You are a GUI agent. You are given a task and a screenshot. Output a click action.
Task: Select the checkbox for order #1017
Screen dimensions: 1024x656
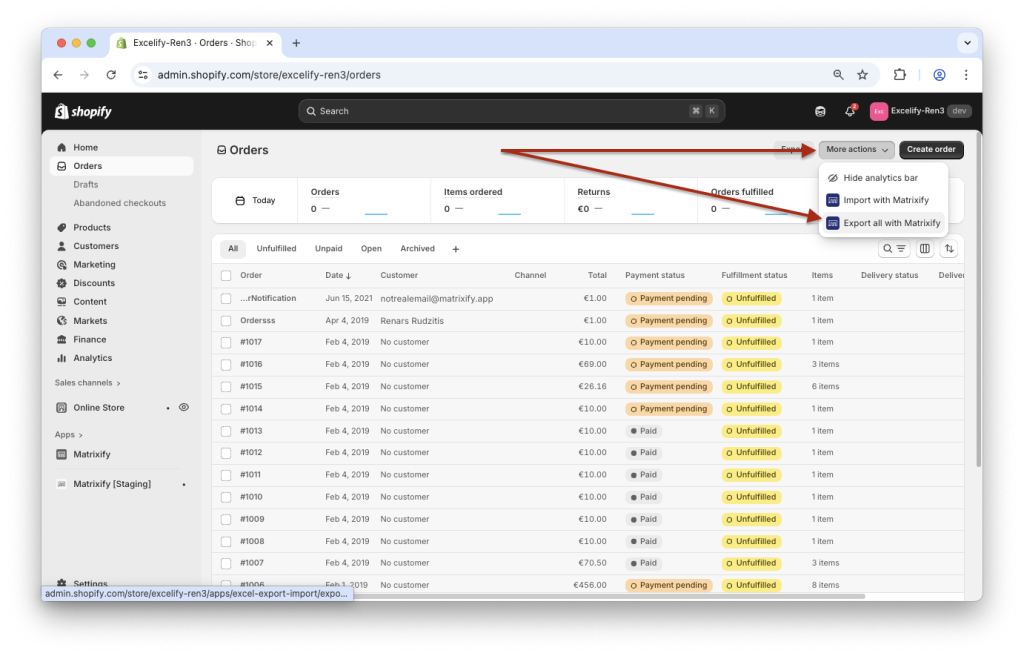tap(226, 342)
